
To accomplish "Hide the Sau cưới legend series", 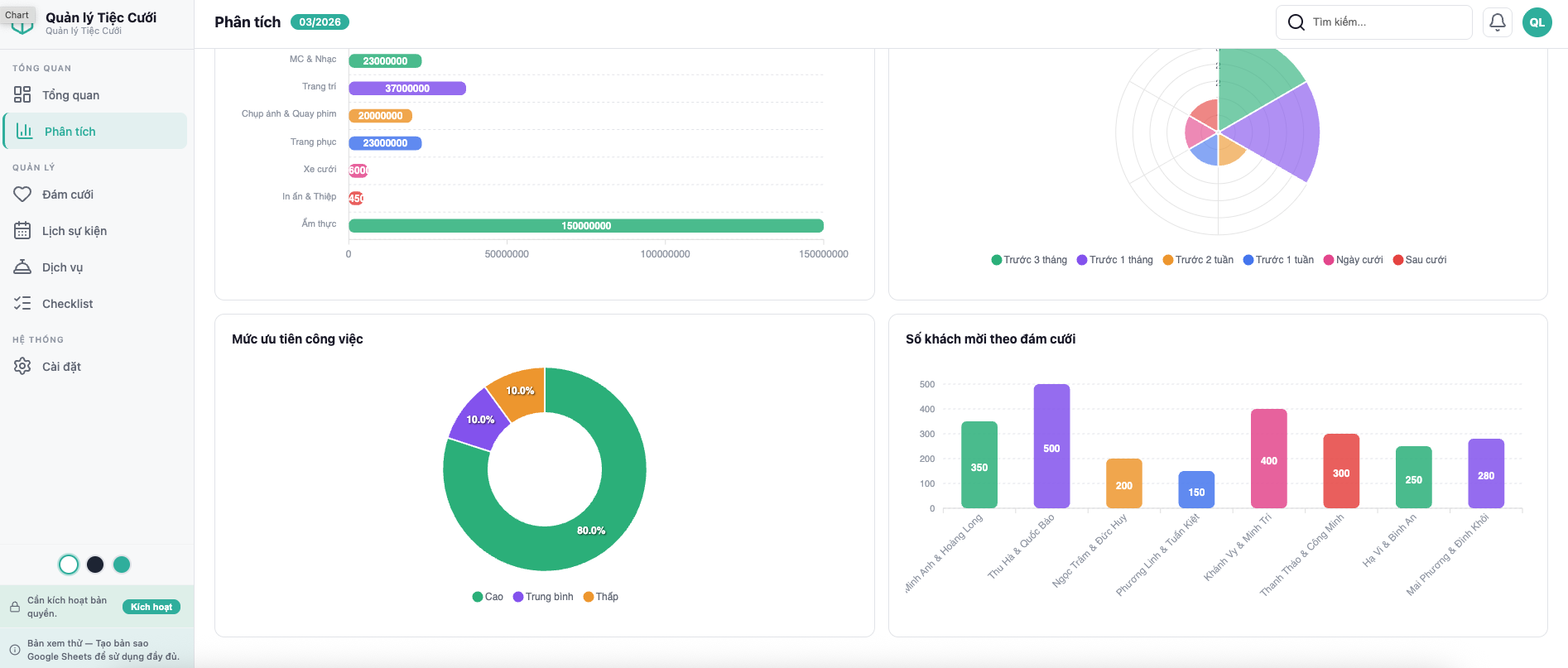I will (x=1420, y=260).
